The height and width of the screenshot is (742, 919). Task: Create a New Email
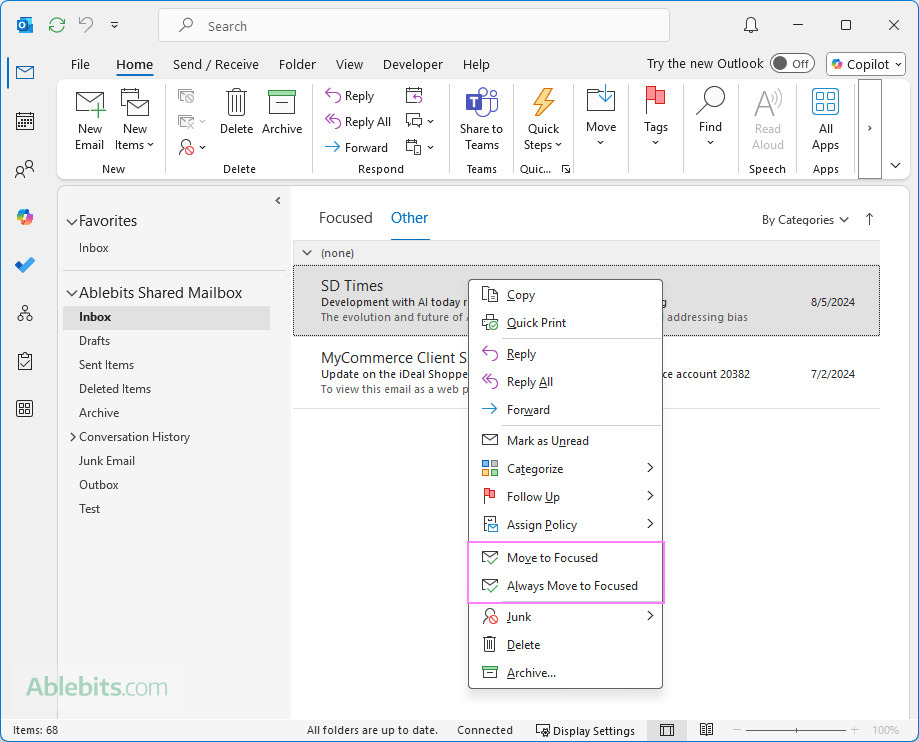point(90,120)
